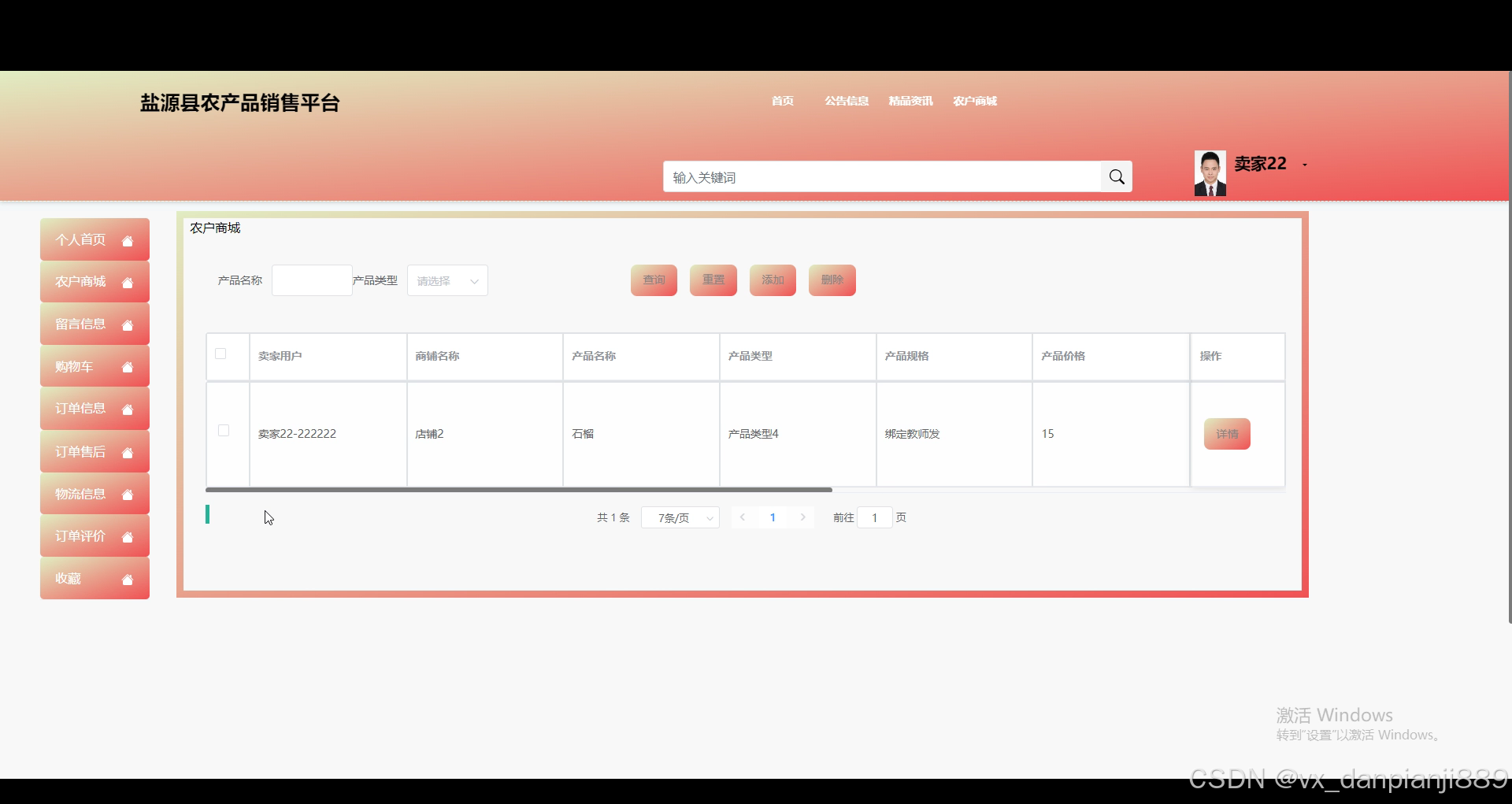Viewport: 1512px width, 804px height.
Task: Click the home icon beside 农户商城 in the sidebar
Action: 128,282
